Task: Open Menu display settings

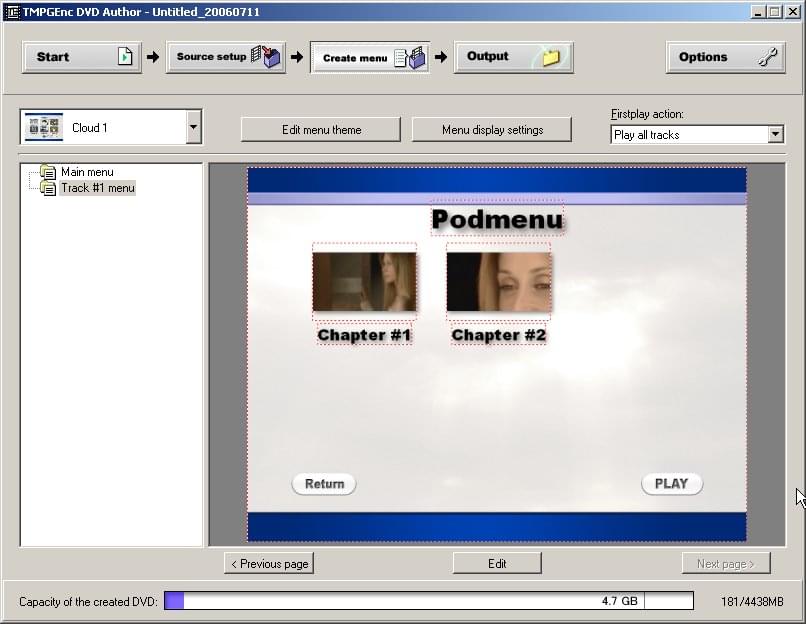Action: click(492, 130)
